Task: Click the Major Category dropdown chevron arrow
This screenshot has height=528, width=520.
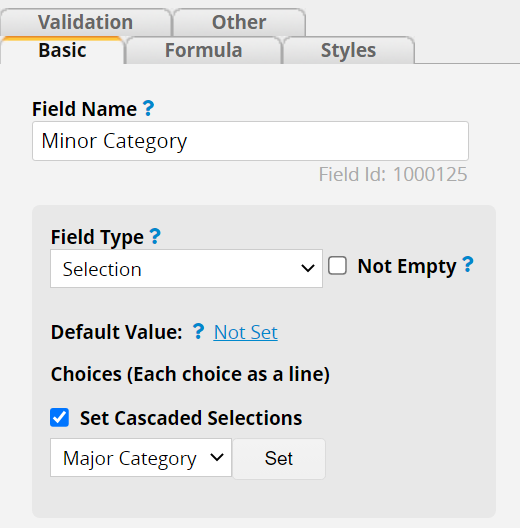Action: pyautogui.click(x=217, y=457)
